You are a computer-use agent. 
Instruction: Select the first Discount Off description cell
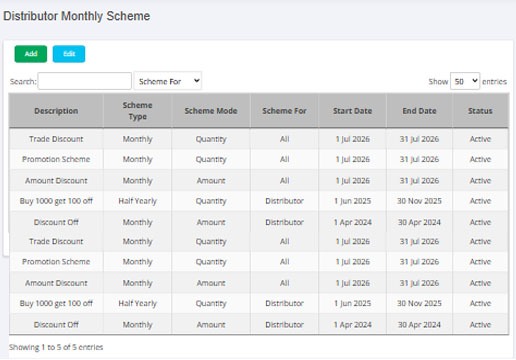click(56, 222)
